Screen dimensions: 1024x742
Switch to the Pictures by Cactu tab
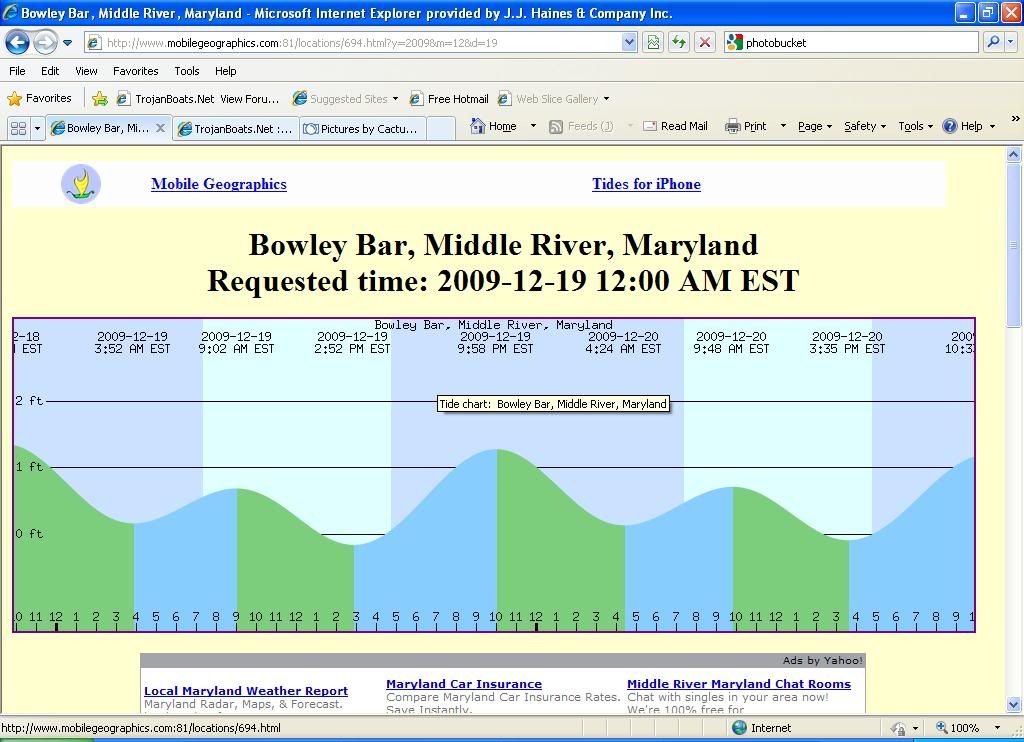363,129
